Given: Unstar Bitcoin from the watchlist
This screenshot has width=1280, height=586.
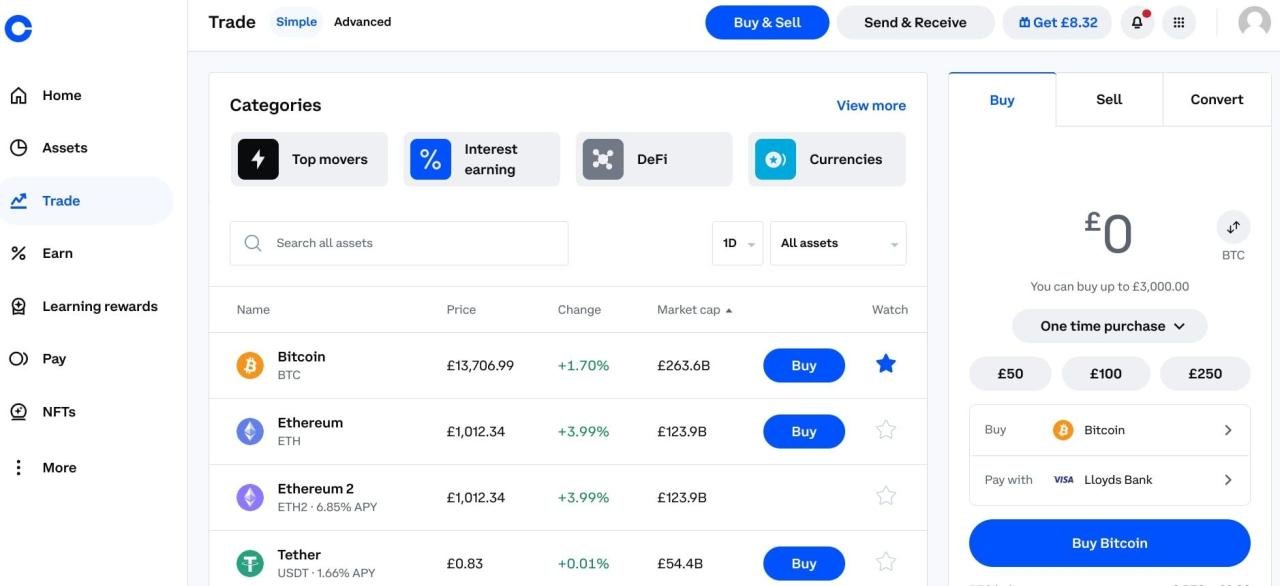Looking at the screenshot, I should coord(885,364).
